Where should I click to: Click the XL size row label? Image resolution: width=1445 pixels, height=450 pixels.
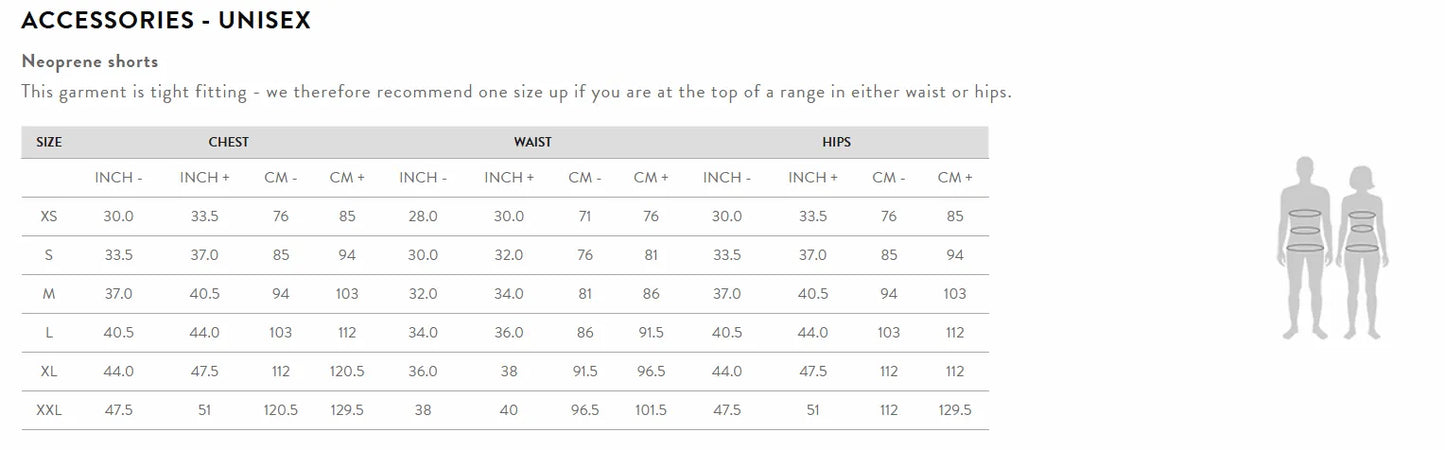pos(49,371)
